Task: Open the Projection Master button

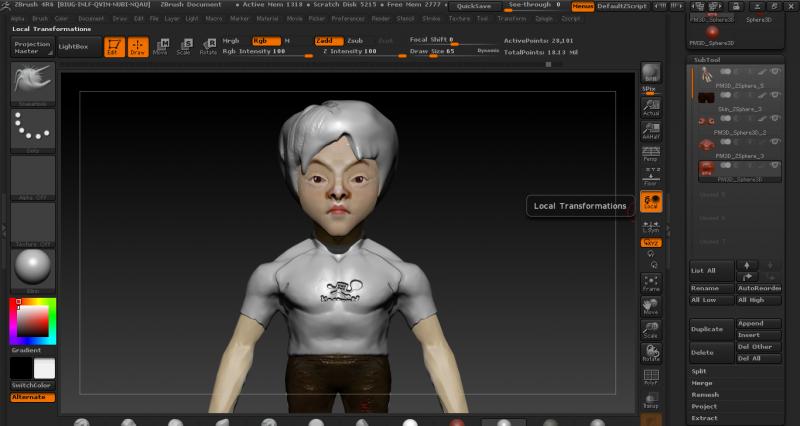Action: [x=32, y=47]
